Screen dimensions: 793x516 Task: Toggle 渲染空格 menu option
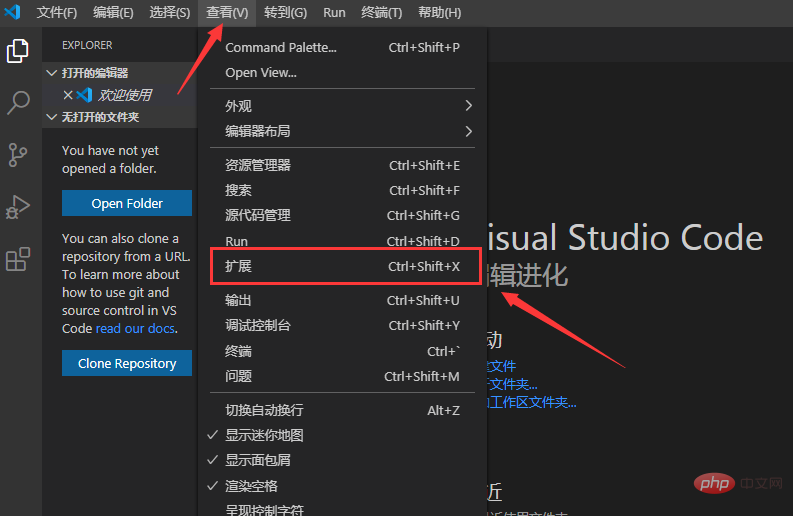coord(252,485)
